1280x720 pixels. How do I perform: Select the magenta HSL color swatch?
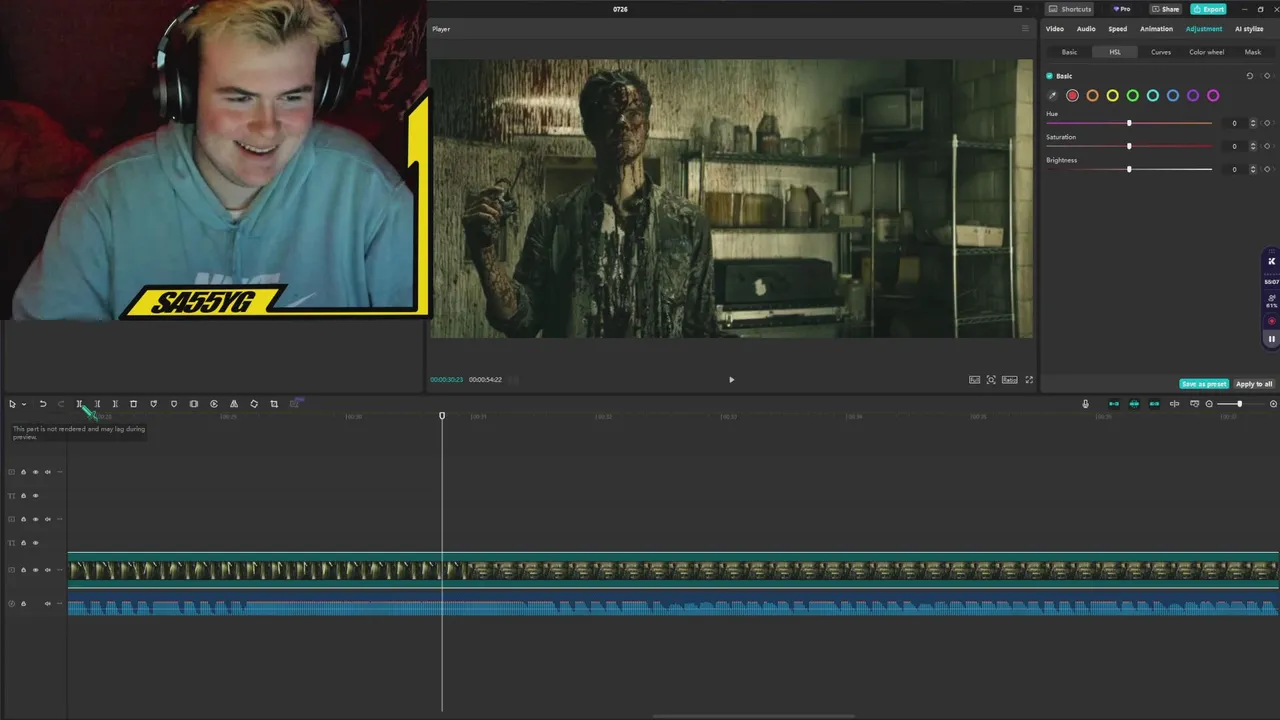[1213, 96]
